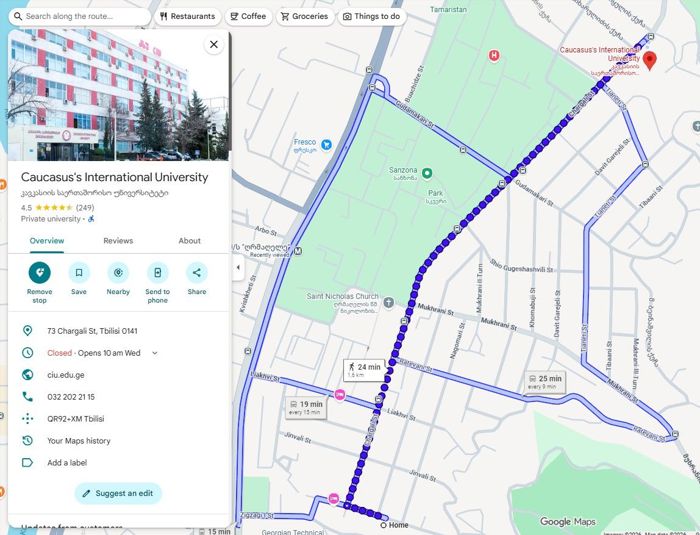Switch to the Reviews tab
Viewport: 700px width, 535px height.
tap(118, 241)
